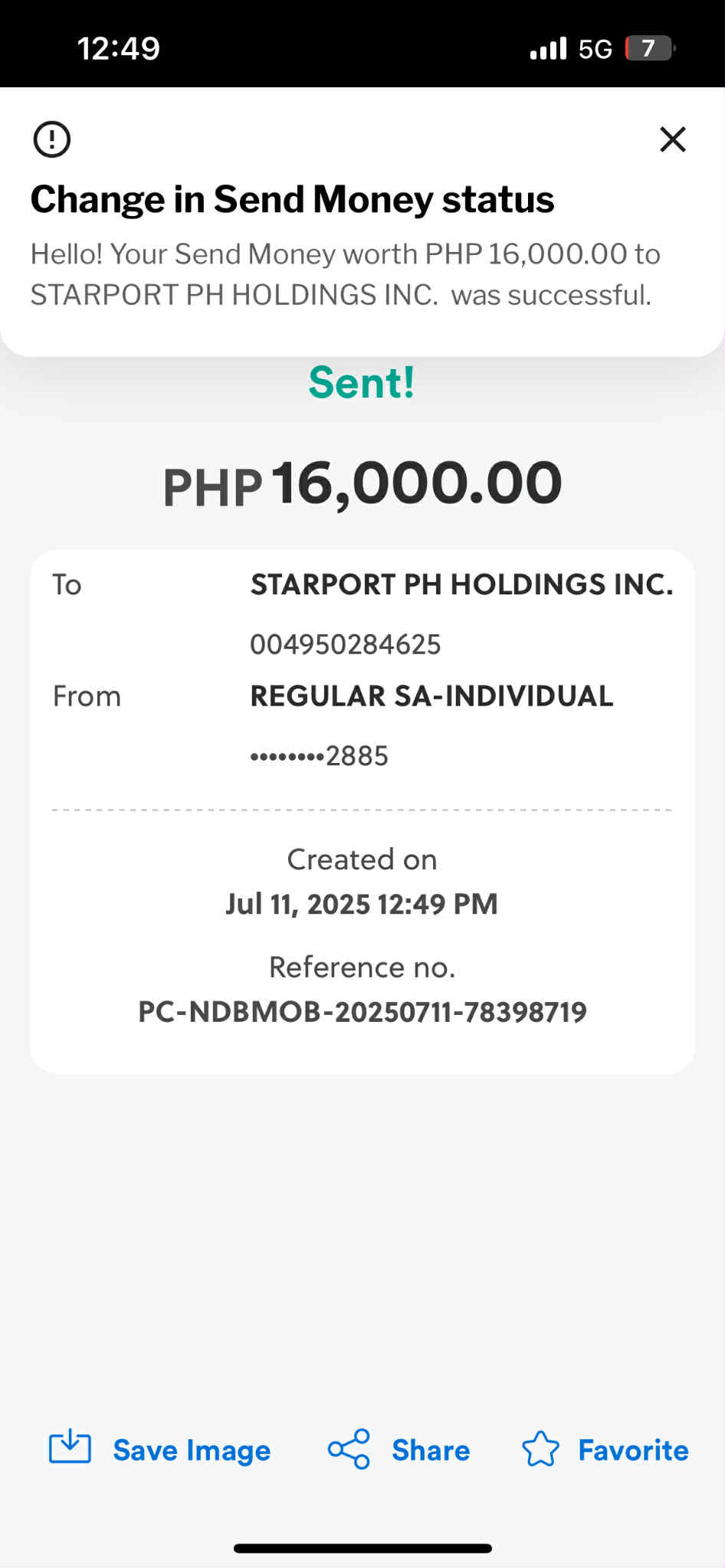Tap the exclamation alert icon
This screenshot has width=725, height=1568.
[52, 139]
